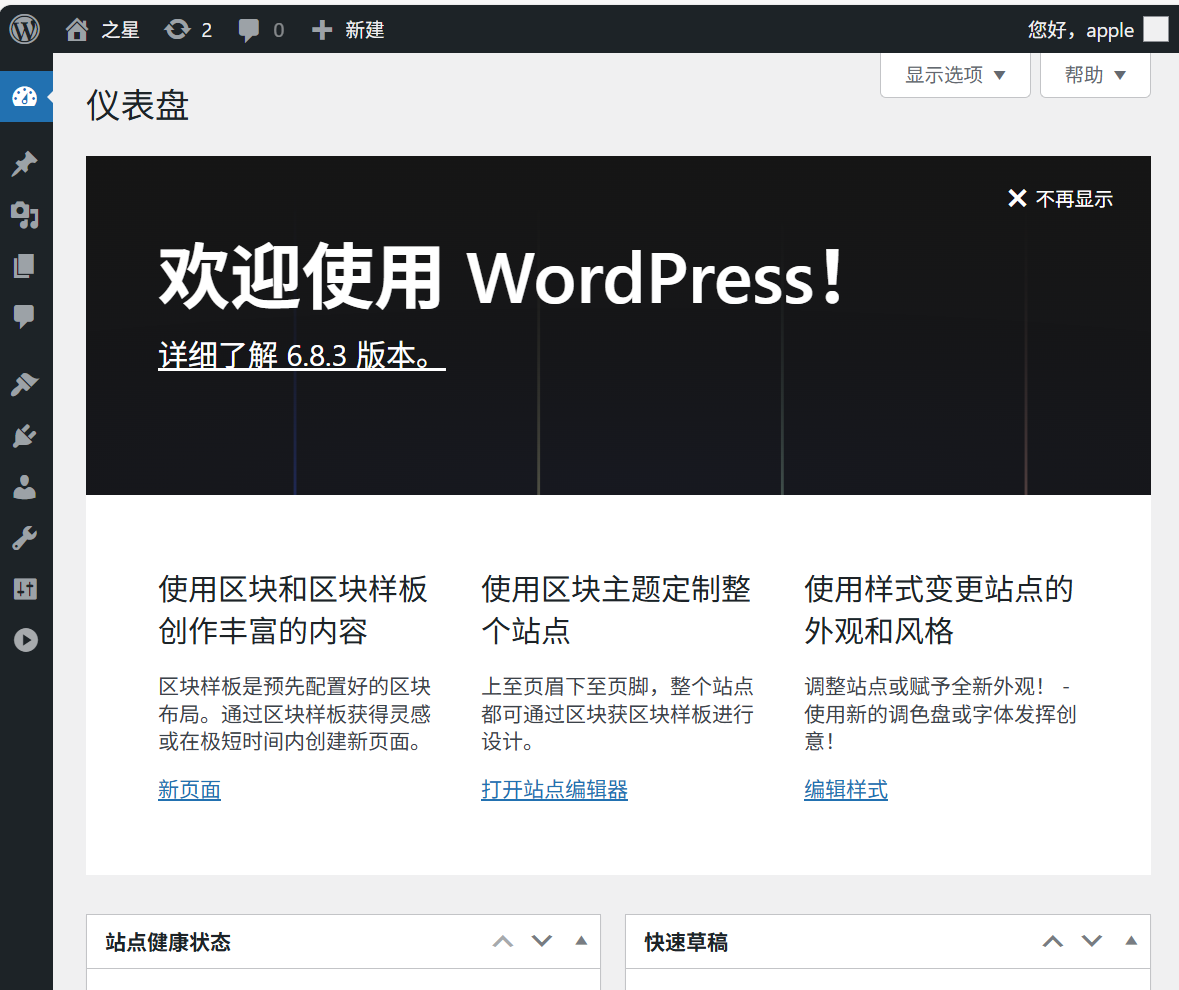Open Media library icon in sidebar
1179x990 pixels.
(x=25, y=216)
